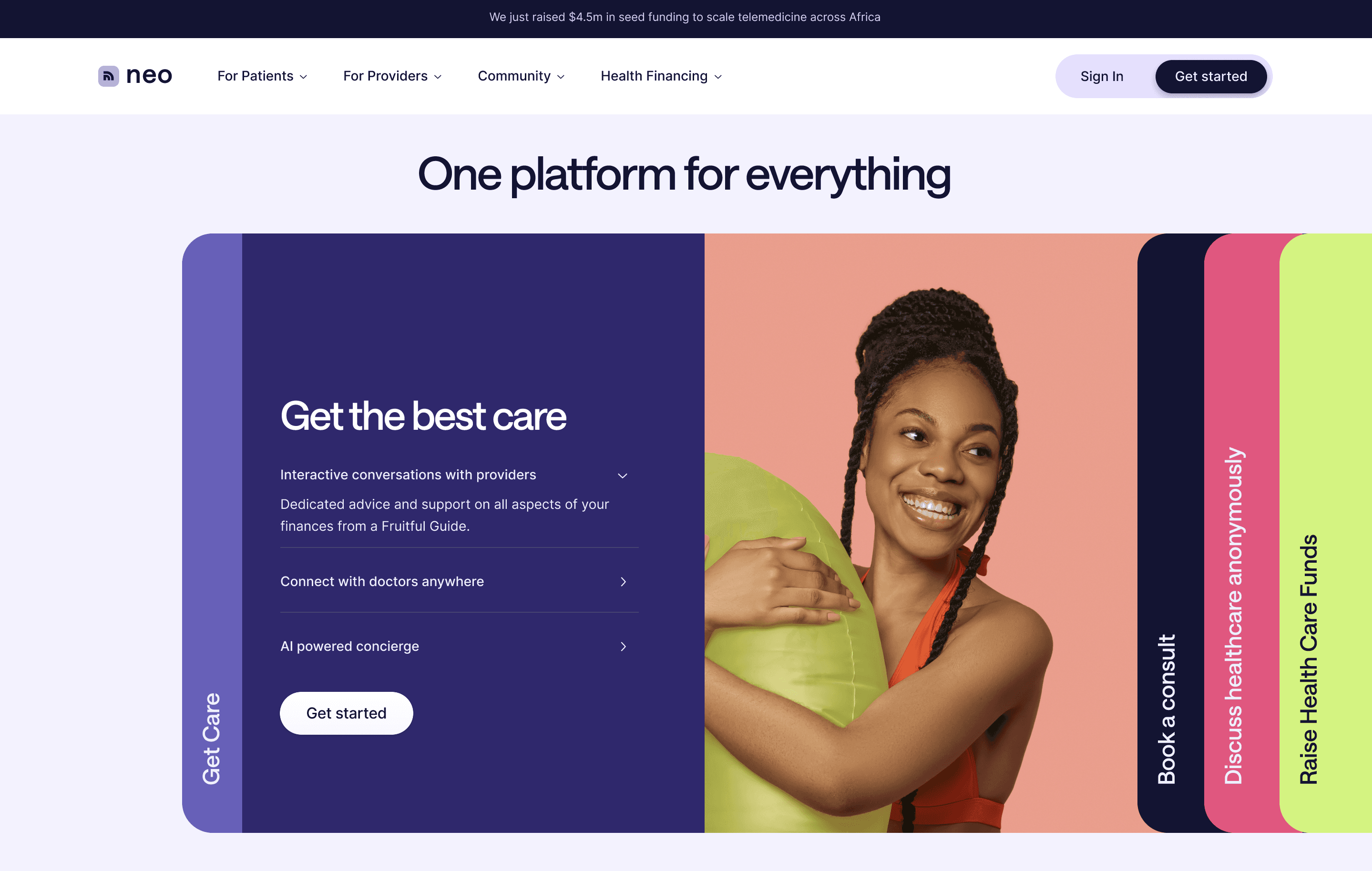Open the For Patients dropdown menu
The width and height of the screenshot is (1372, 871).
[x=262, y=76]
